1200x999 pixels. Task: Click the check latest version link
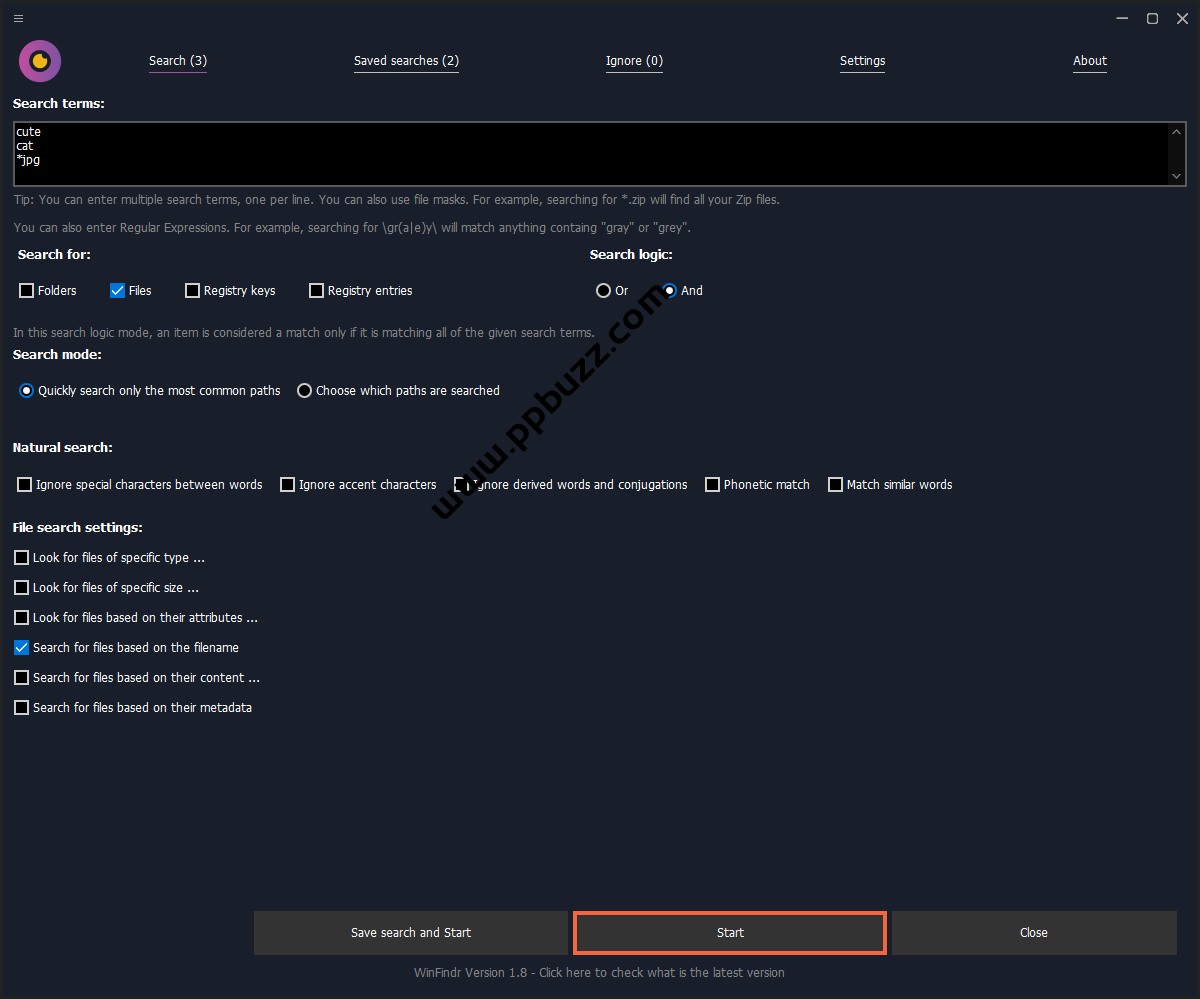pos(599,973)
